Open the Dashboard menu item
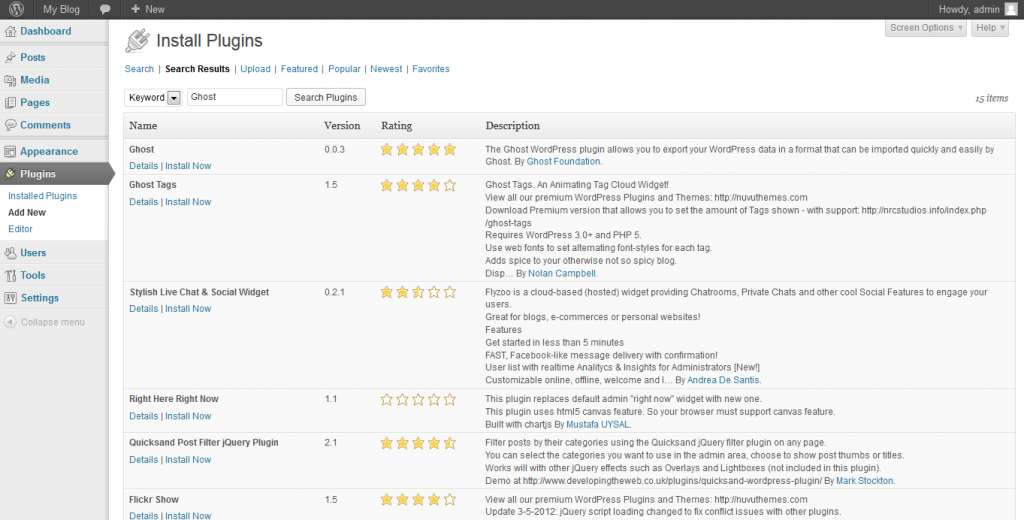Screen dimensions: 1024x520 pyautogui.click(x=45, y=32)
